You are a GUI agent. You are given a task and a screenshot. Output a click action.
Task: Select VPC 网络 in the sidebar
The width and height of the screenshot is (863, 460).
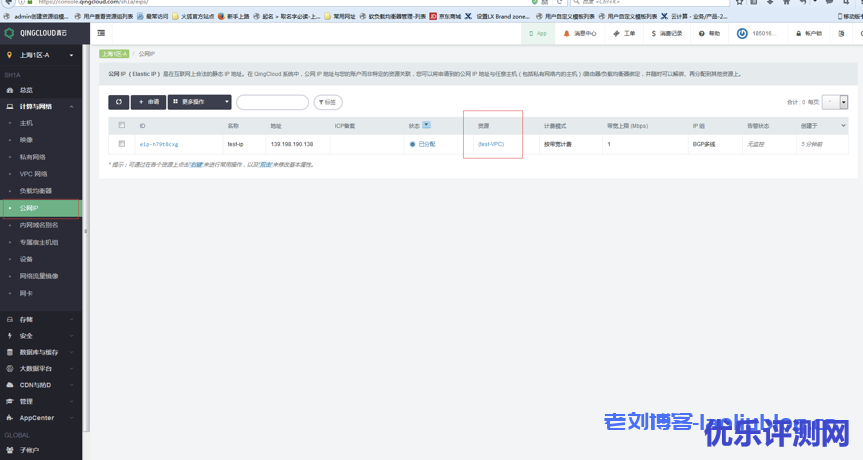33,174
